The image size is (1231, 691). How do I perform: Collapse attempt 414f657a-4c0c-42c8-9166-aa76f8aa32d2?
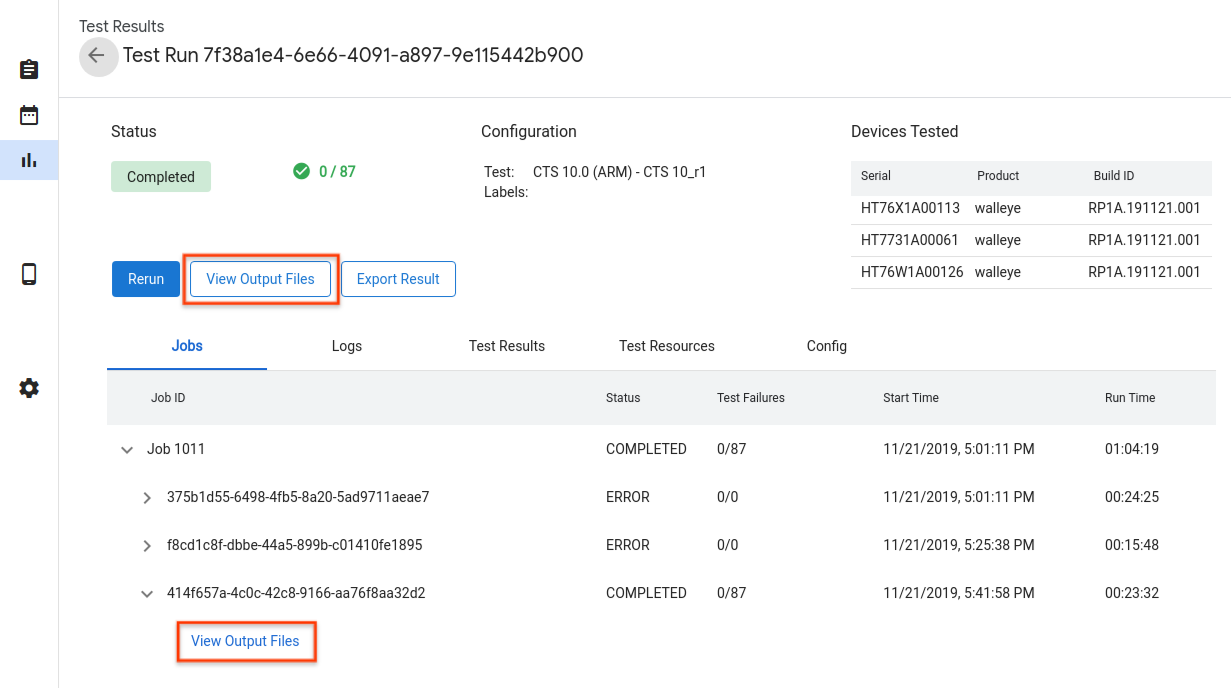point(147,593)
